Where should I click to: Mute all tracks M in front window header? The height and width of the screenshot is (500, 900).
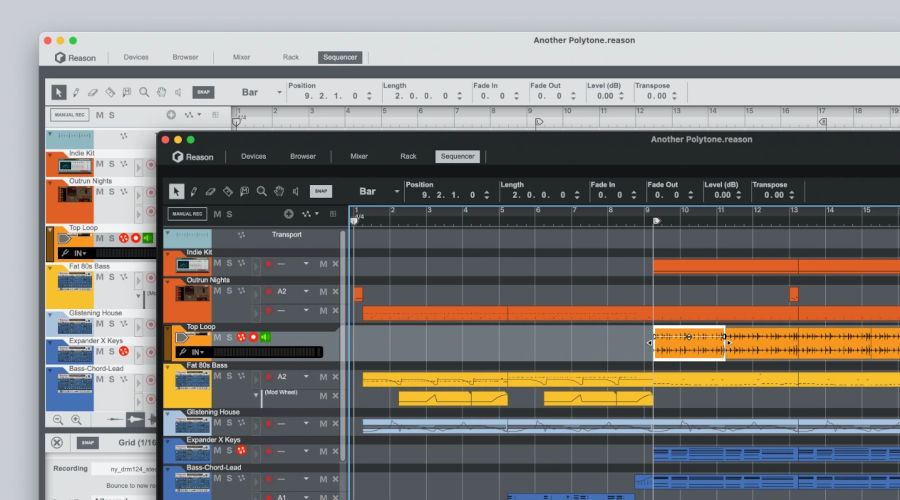[217, 214]
